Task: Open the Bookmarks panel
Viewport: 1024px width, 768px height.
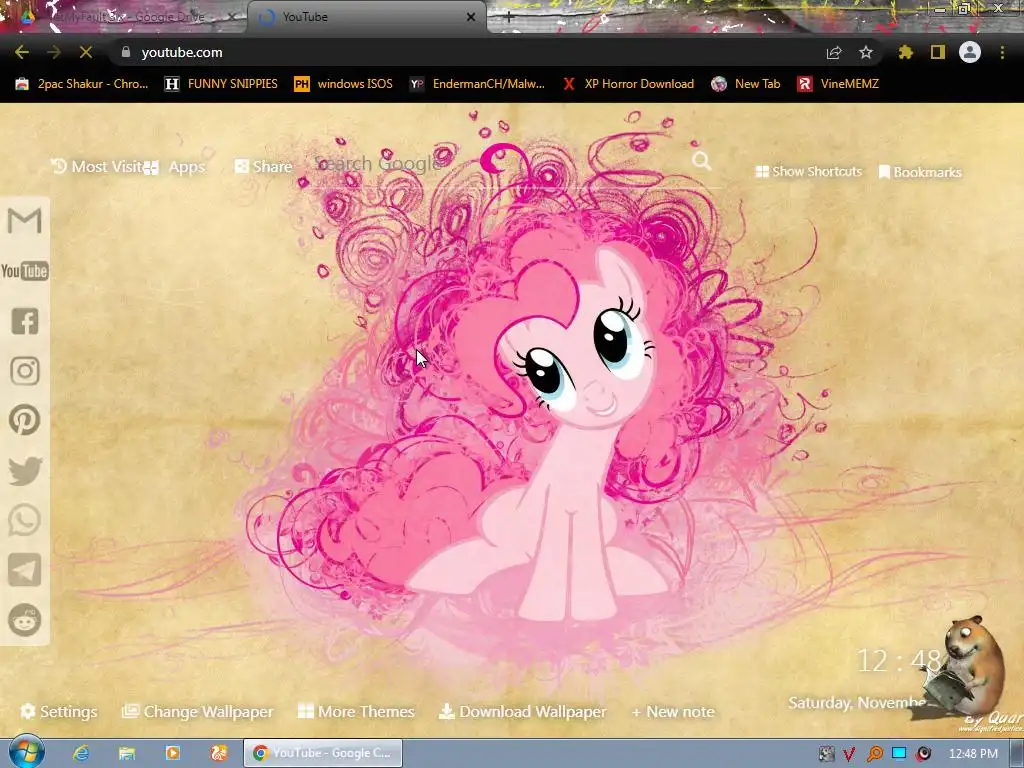Action: pos(920,172)
